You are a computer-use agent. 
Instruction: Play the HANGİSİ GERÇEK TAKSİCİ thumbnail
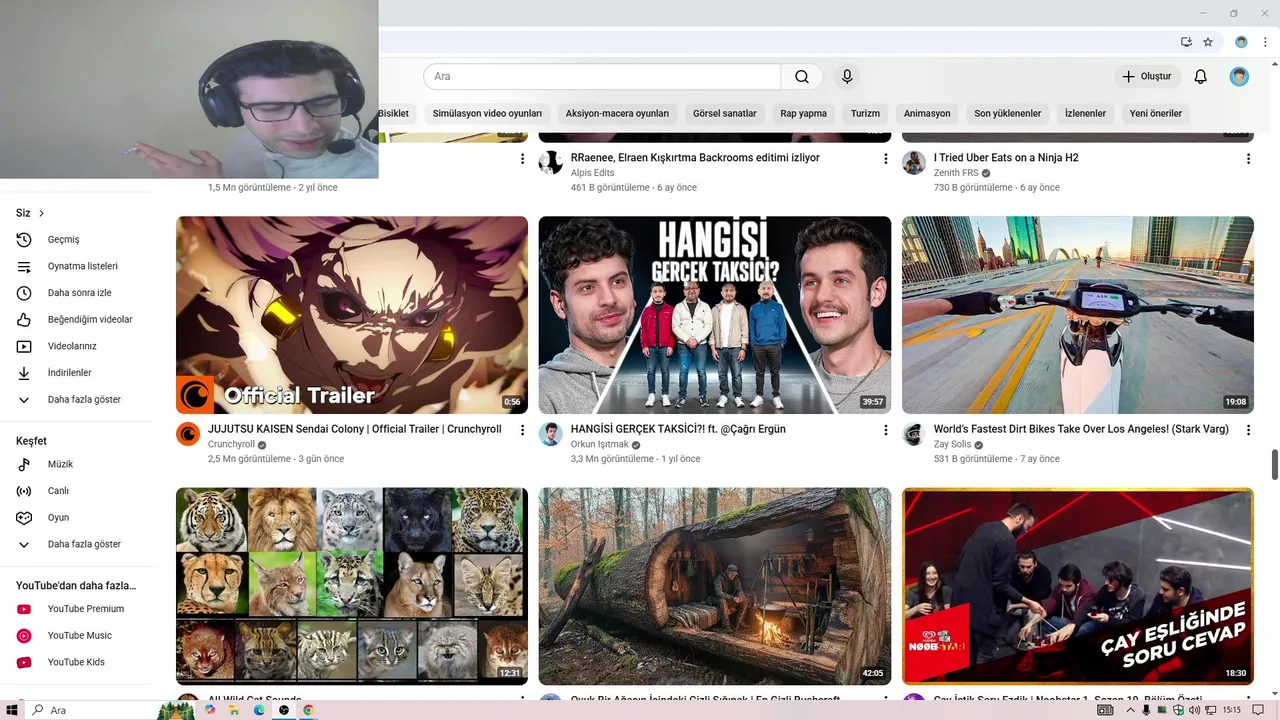point(715,315)
